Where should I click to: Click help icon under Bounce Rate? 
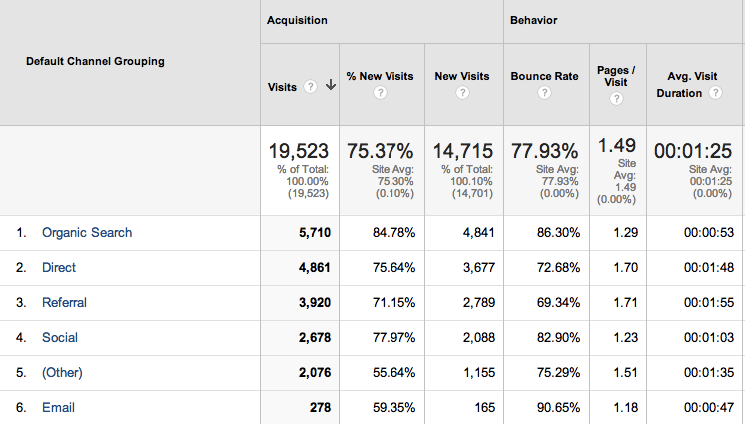coord(544,93)
